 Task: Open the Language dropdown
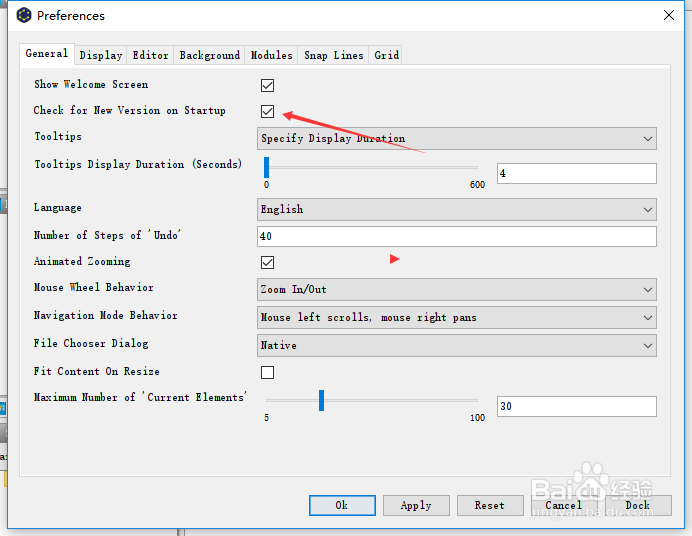pos(457,210)
